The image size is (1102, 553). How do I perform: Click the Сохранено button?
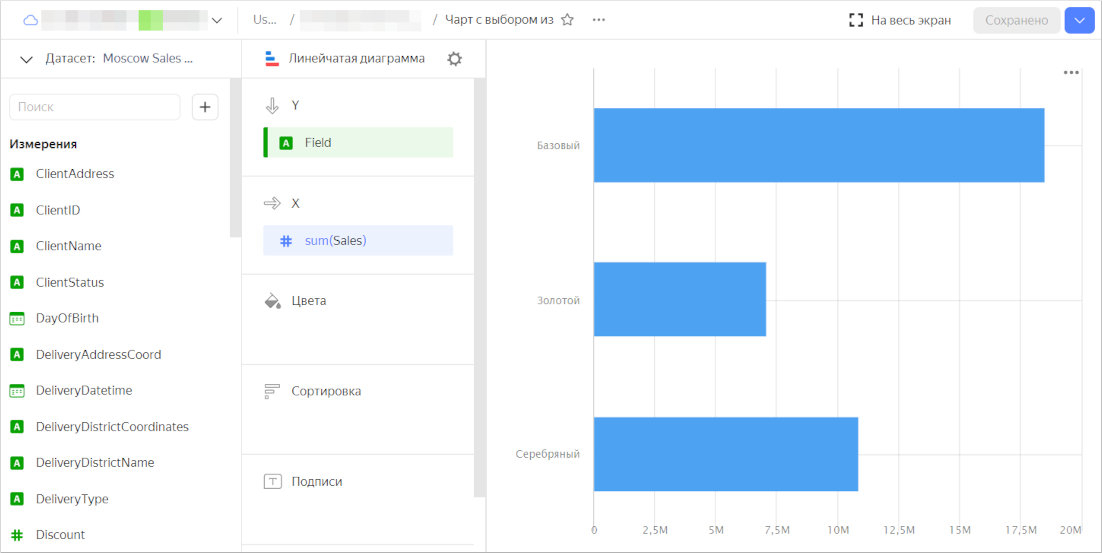point(1016,20)
